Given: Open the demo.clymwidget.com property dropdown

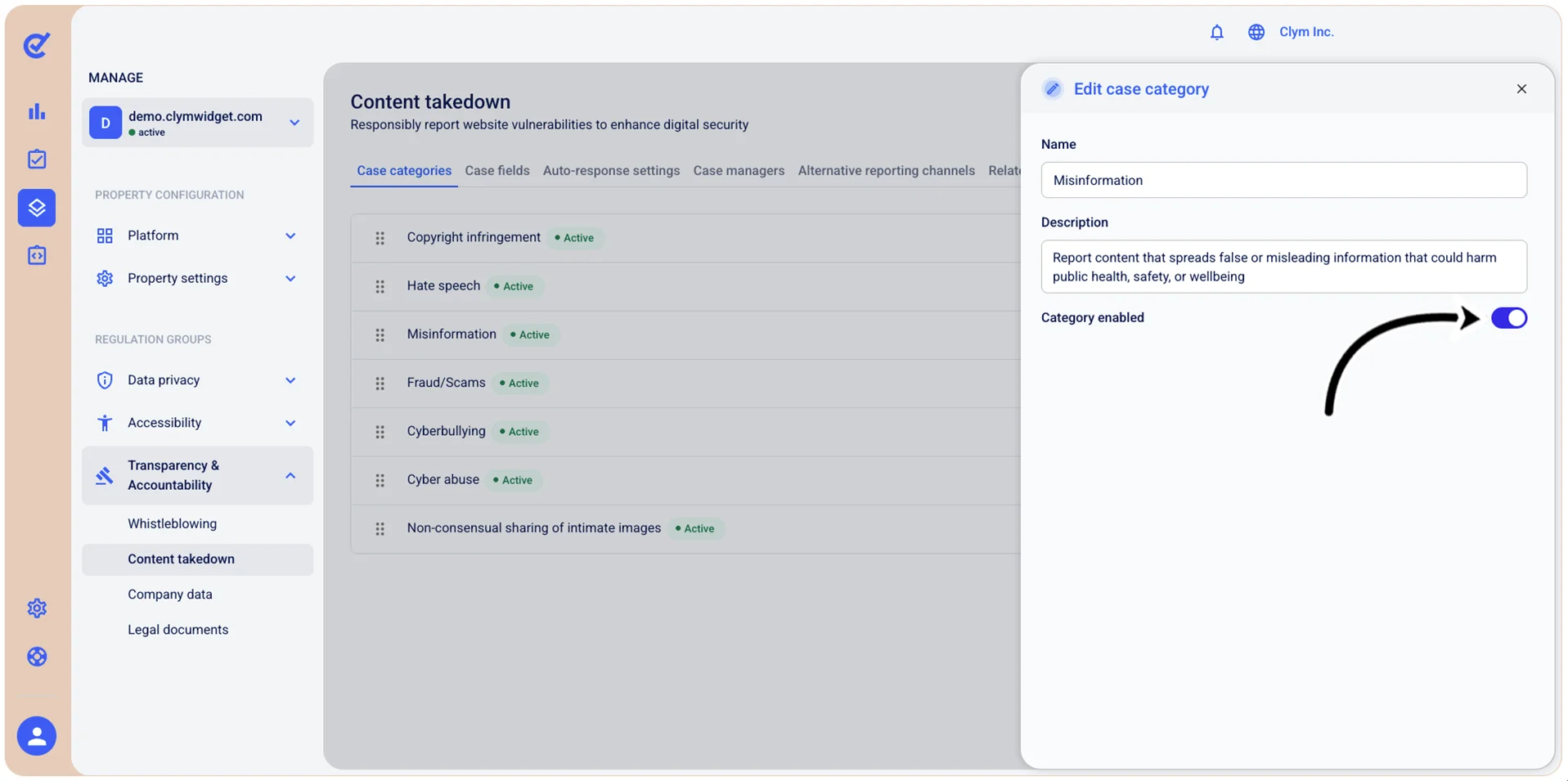Looking at the screenshot, I should (x=197, y=123).
